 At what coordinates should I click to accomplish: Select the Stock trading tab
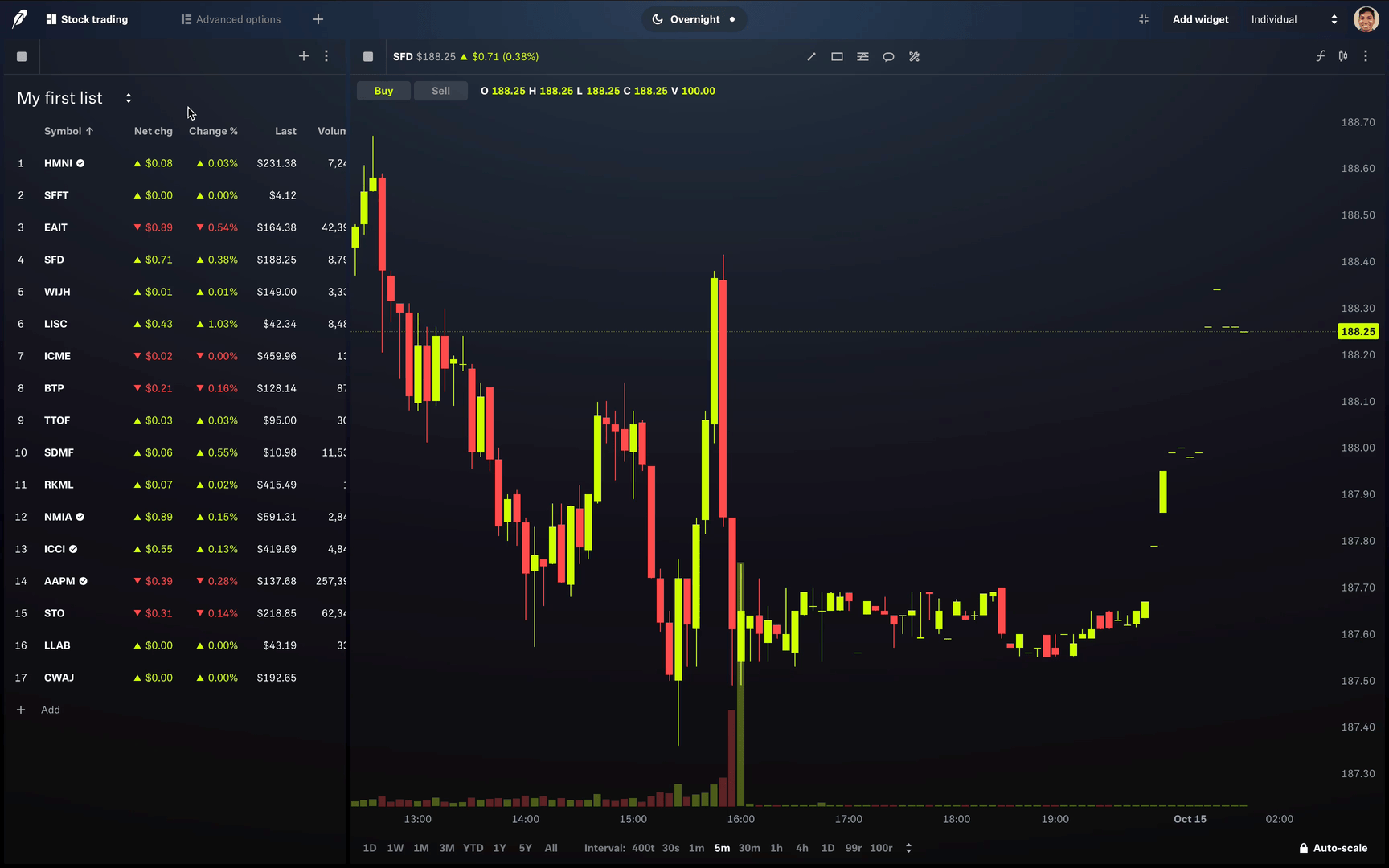(x=87, y=19)
